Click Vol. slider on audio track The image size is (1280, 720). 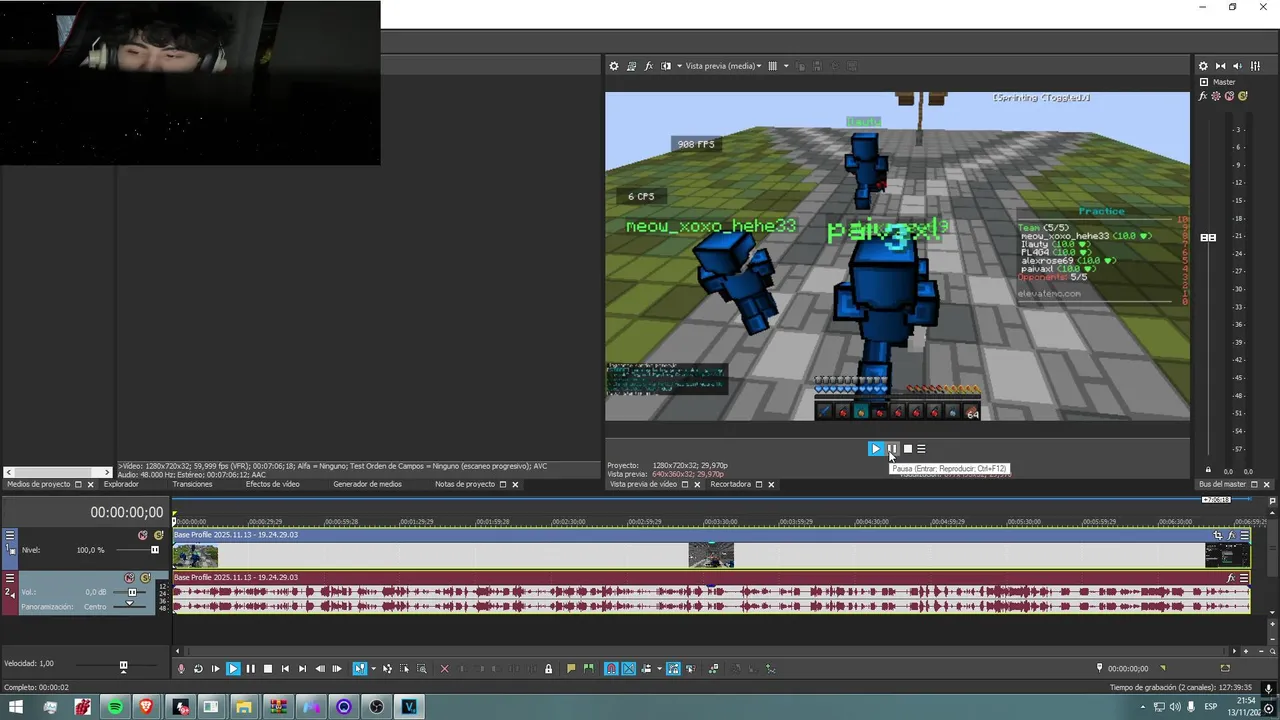(131, 592)
